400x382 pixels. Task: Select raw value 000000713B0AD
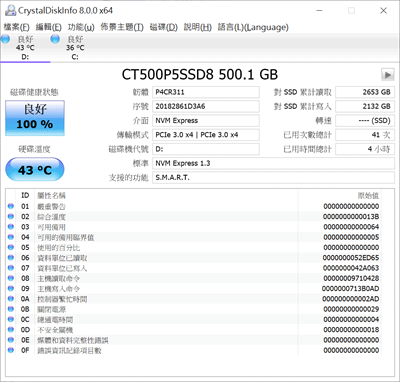[x=350, y=289]
